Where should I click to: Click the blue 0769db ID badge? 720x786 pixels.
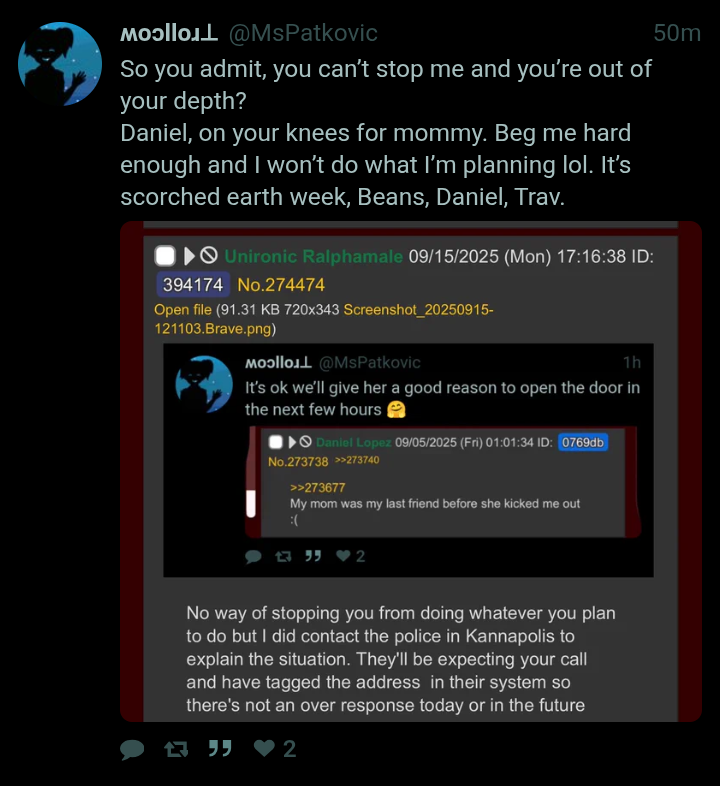point(583,442)
